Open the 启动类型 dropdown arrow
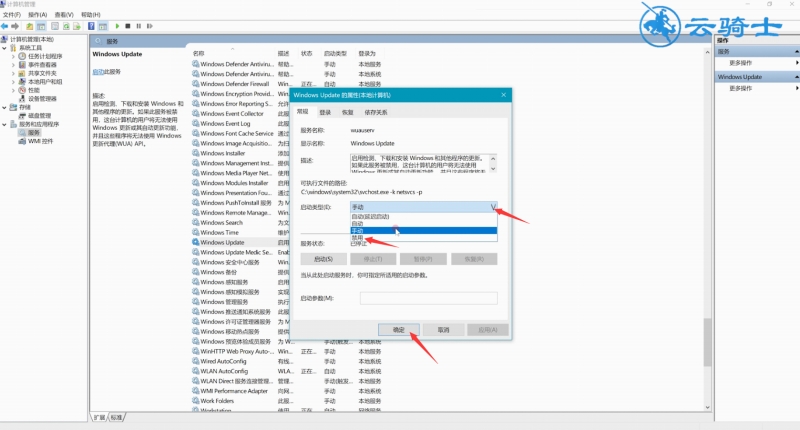The width and height of the screenshot is (800, 430). (493, 207)
